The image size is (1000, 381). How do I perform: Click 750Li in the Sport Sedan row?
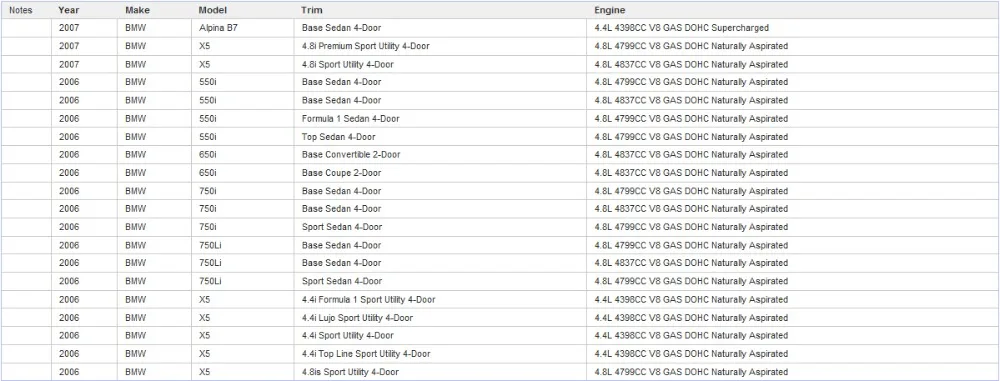(210, 281)
